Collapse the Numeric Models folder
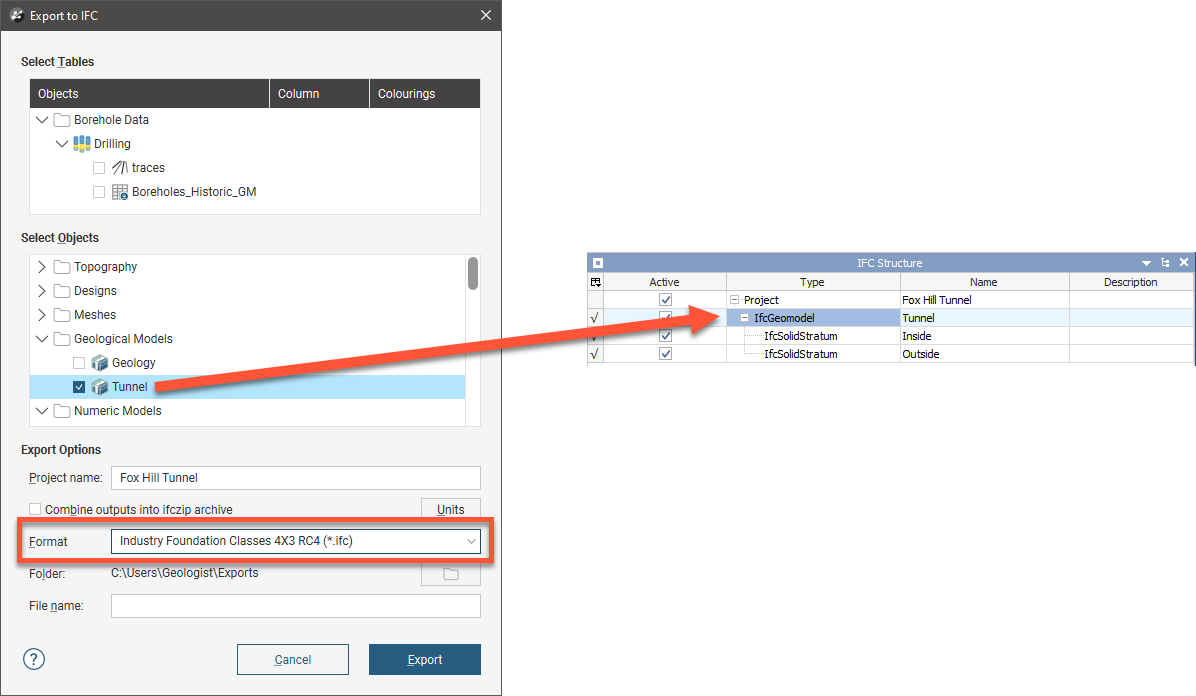The height and width of the screenshot is (696, 1196). [42, 411]
